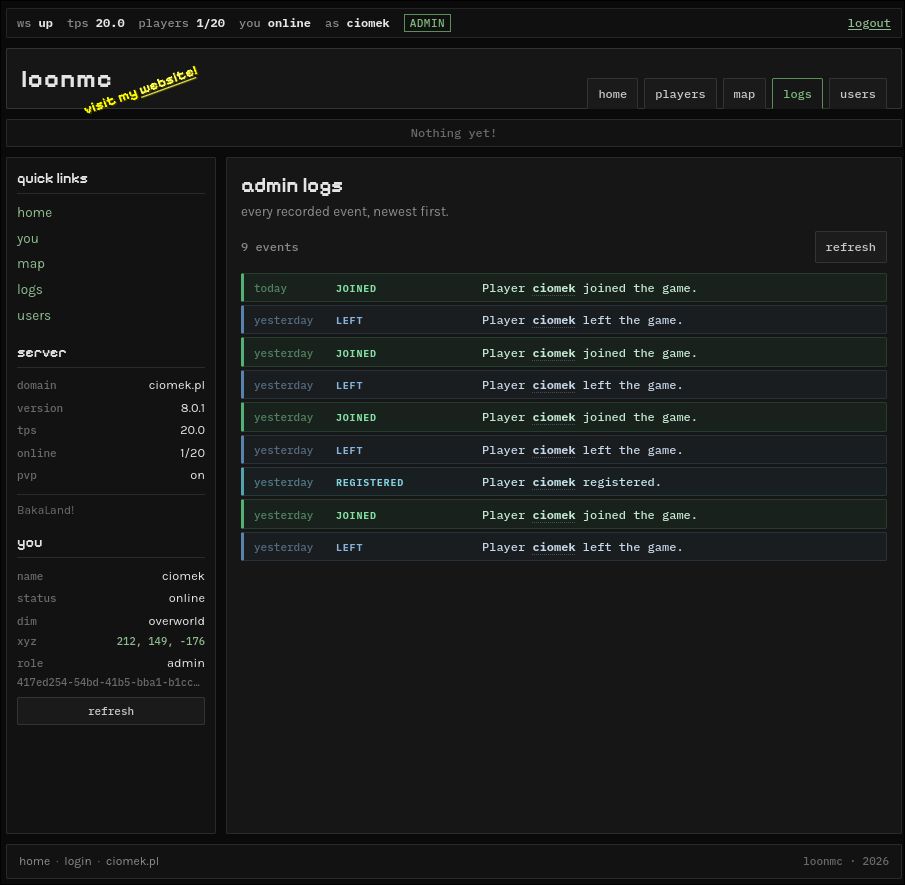Refresh the admin logs event list
The width and height of the screenshot is (905, 885).
click(x=850, y=247)
